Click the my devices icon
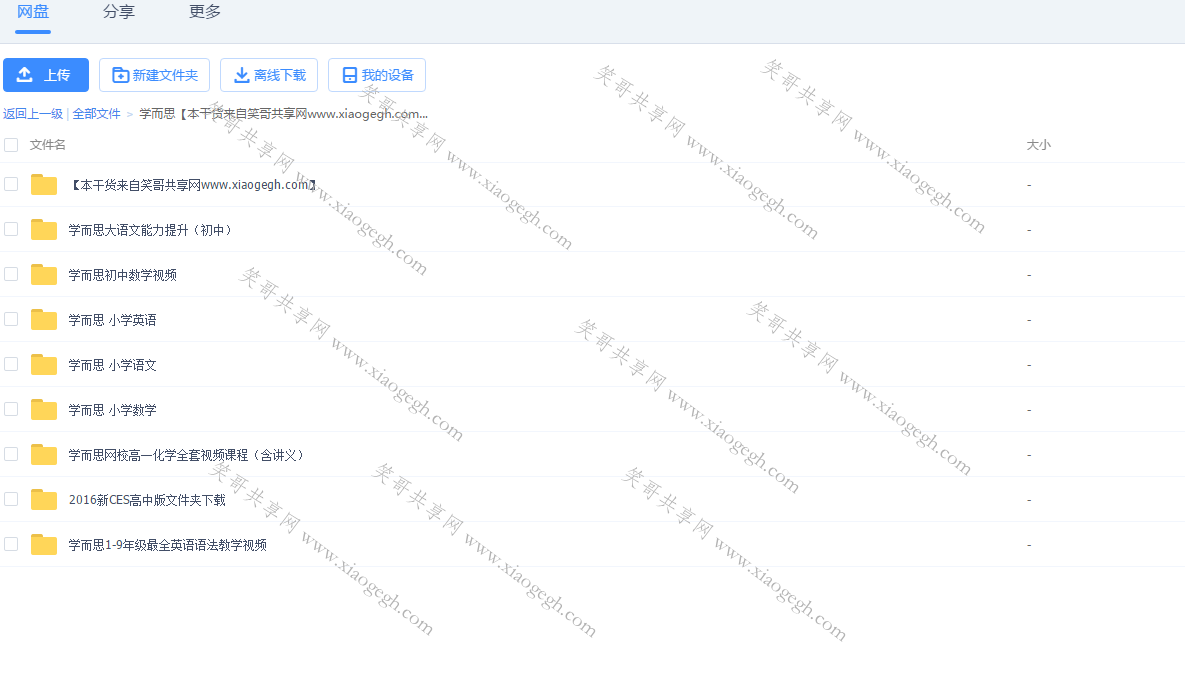 tap(350, 75)
